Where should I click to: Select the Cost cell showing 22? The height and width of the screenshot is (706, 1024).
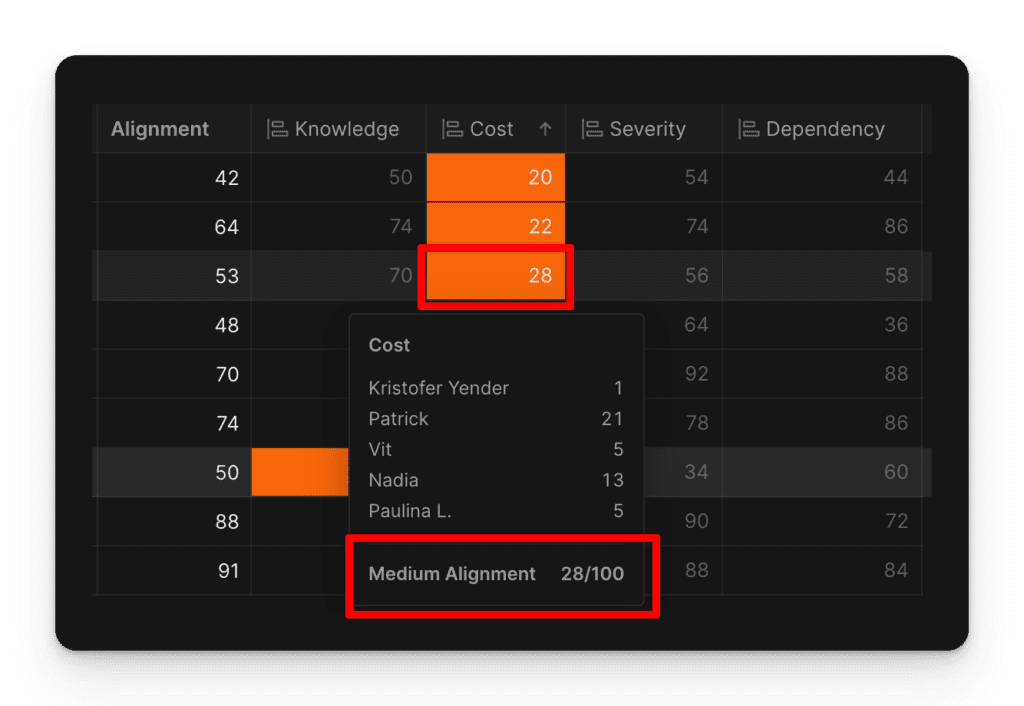pyautogui.click(x=495, y=226)
